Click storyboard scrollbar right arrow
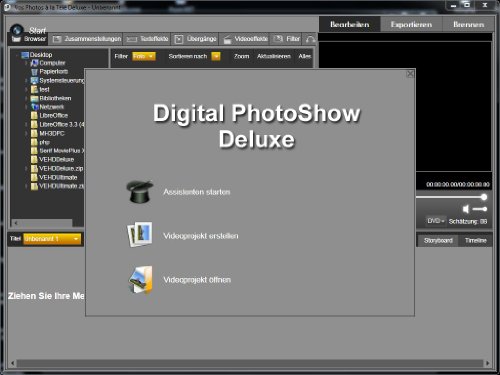 point(488,363)
